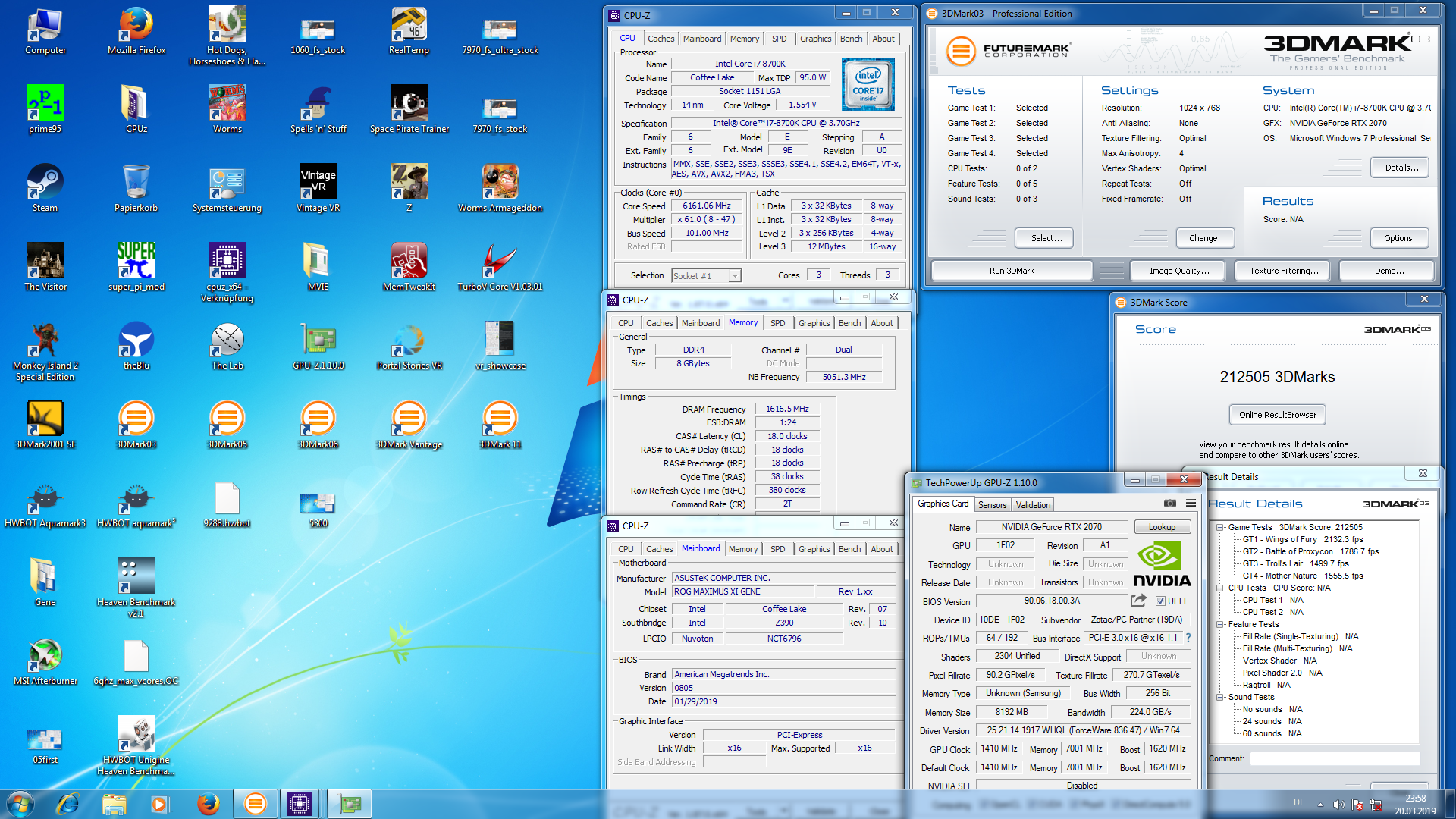Open the 3DMark2001 SE desktop icon

click(x=45, y=426)
